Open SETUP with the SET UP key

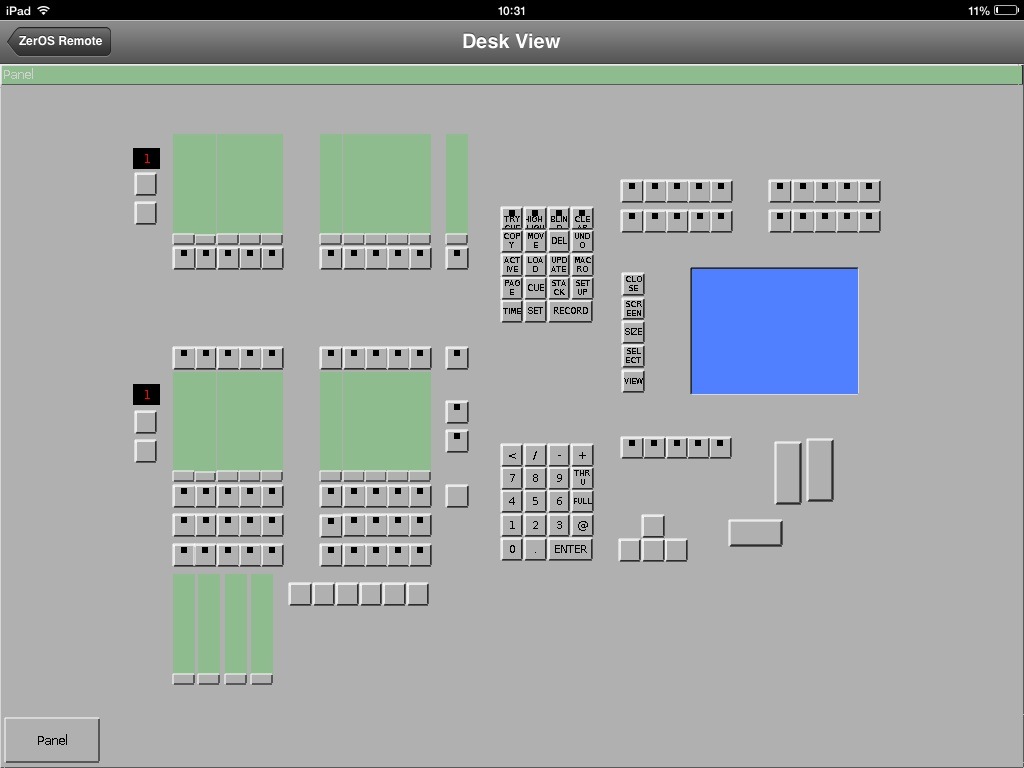pos(583,287)
